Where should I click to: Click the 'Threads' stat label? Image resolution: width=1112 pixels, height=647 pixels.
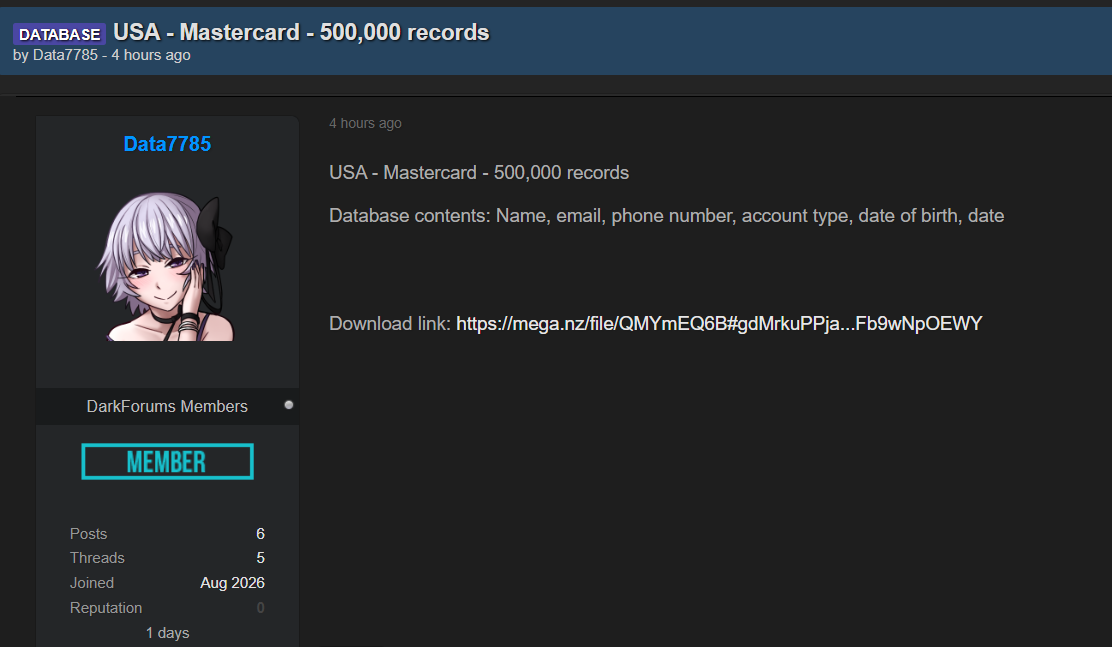(x=97, y=558)
